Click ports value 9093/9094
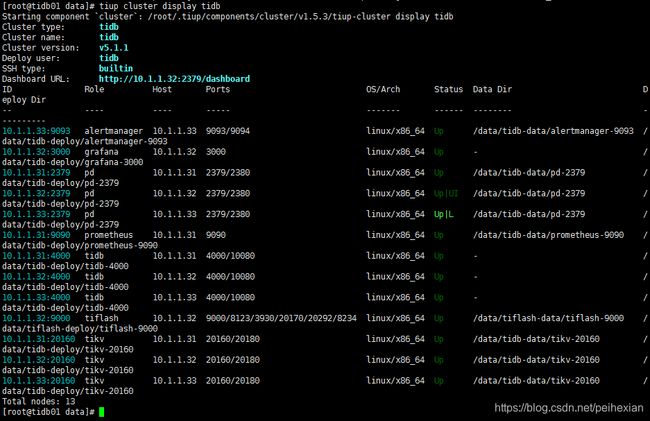This screenshot has height=421, width=650. pos(228,131)
